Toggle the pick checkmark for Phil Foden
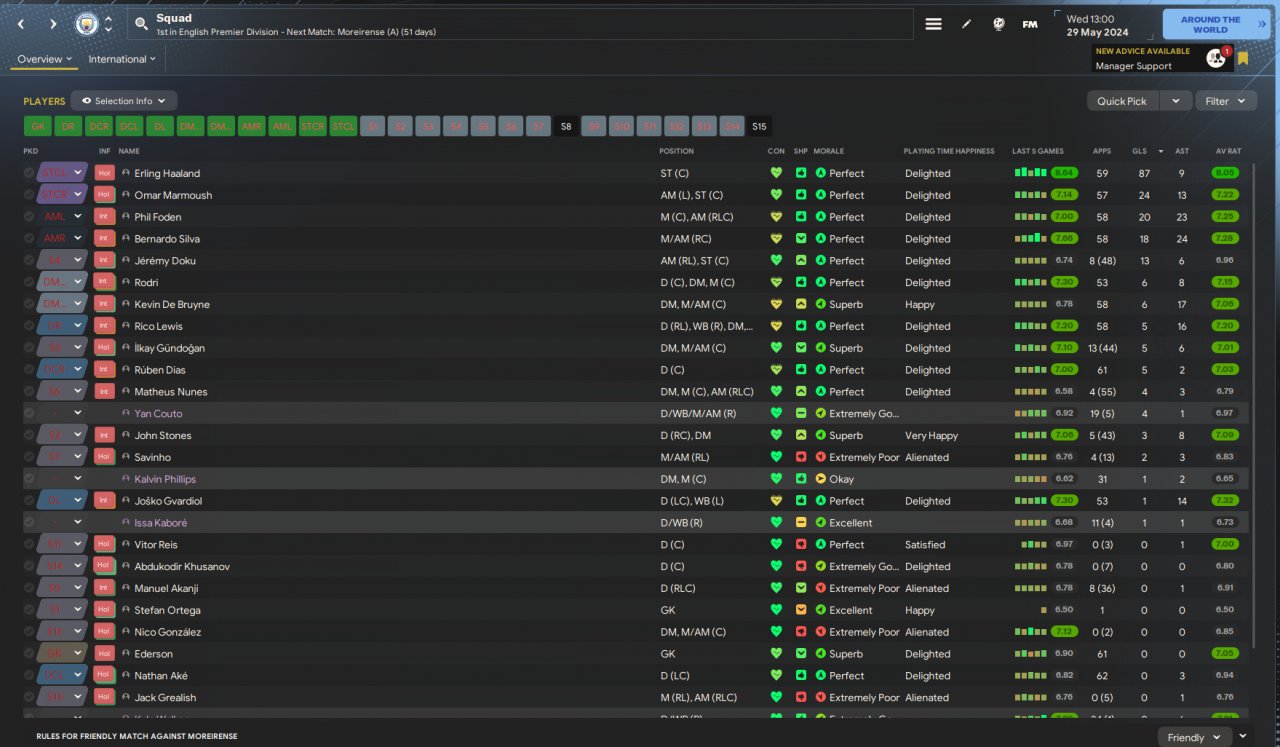The image size is (1280, 747). (29, 217)
